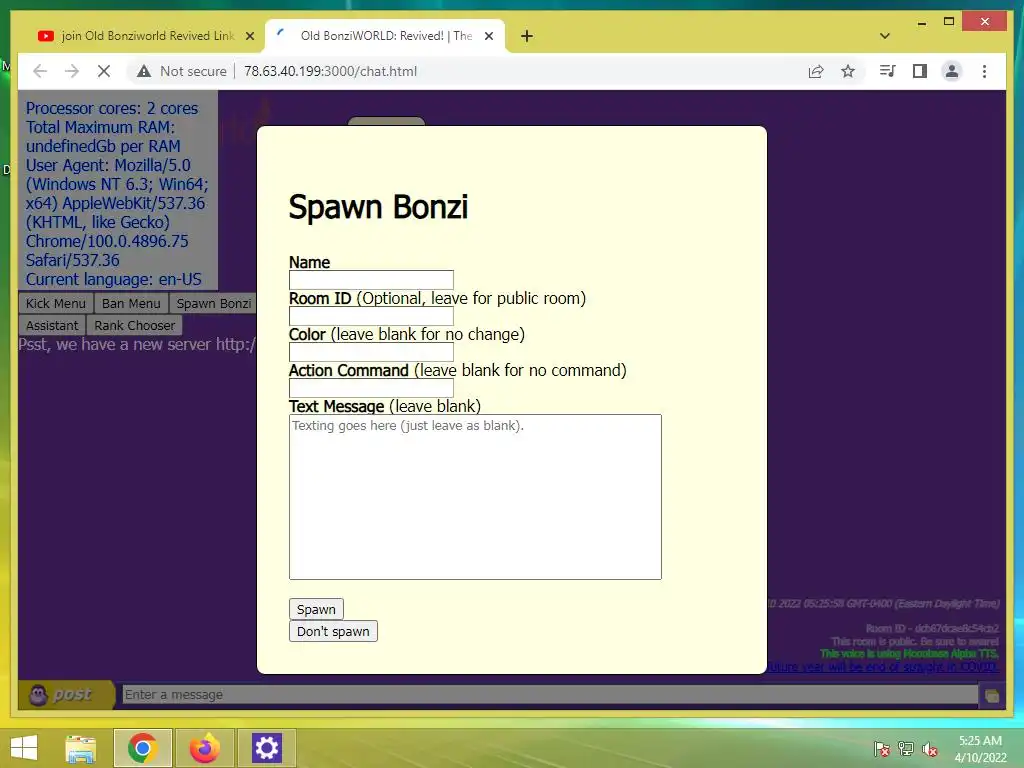Focus the Room ID input field
This screenshot has width=1024, height=768.
point(371,315)
